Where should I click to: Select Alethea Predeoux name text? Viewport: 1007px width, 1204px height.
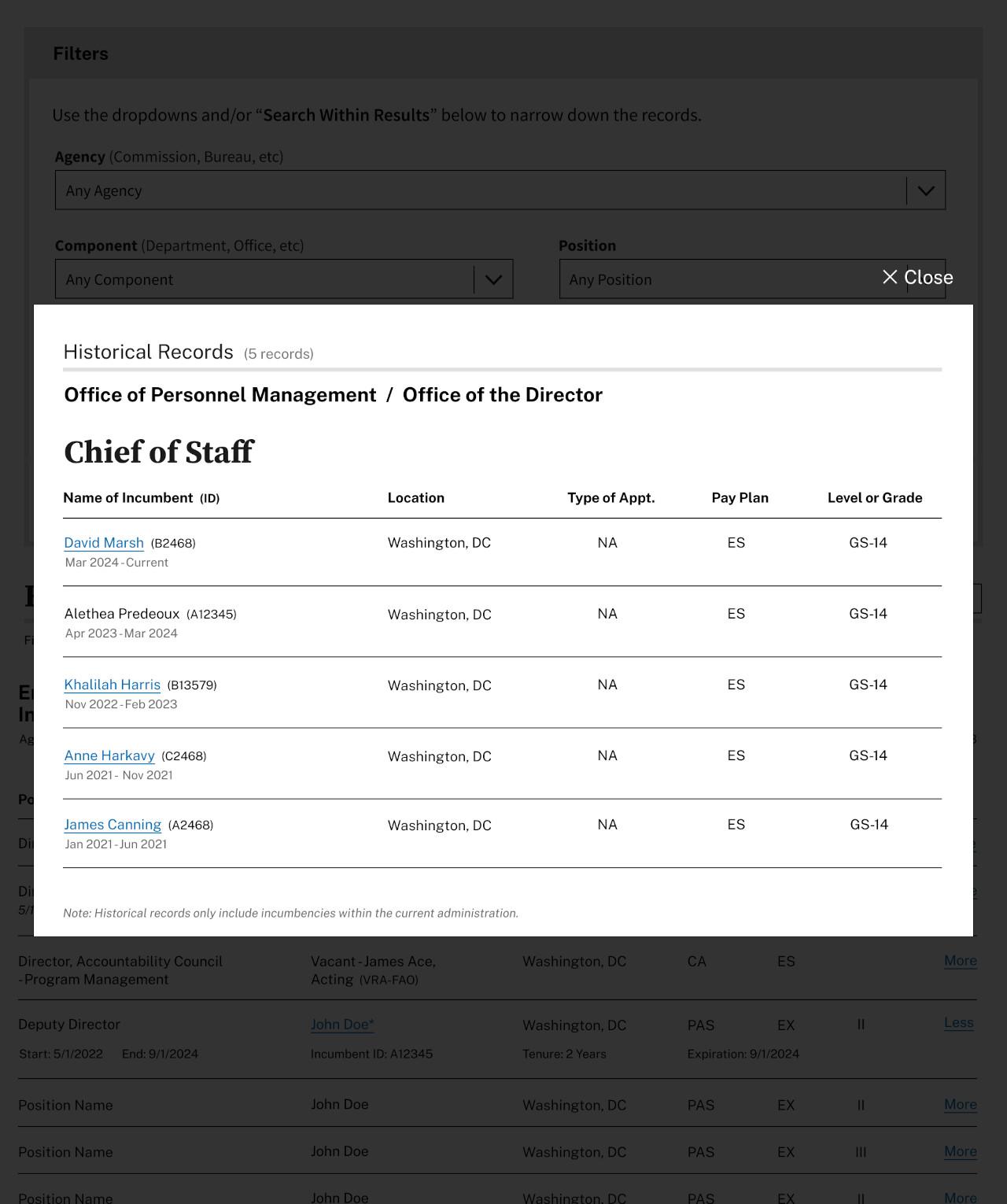click(122, 614)
